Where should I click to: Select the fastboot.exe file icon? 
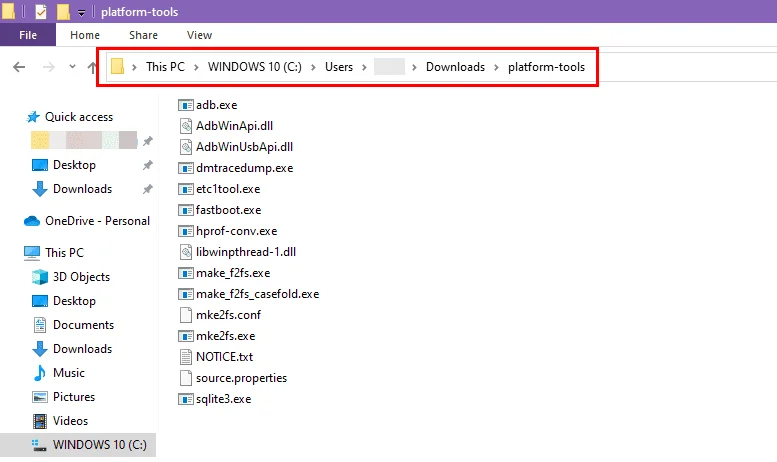(185, 210)
